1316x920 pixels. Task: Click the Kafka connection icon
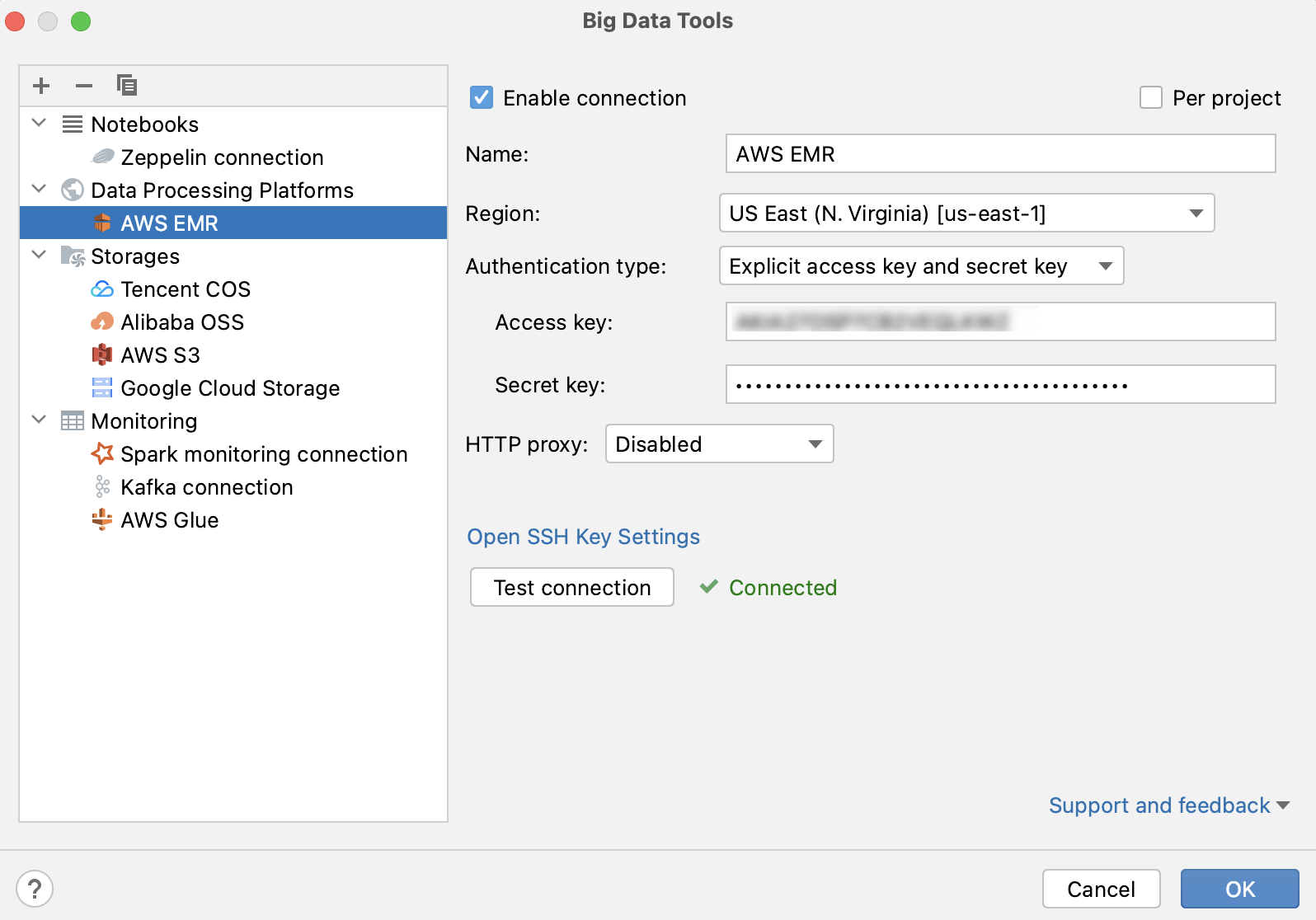pos(102,487)
